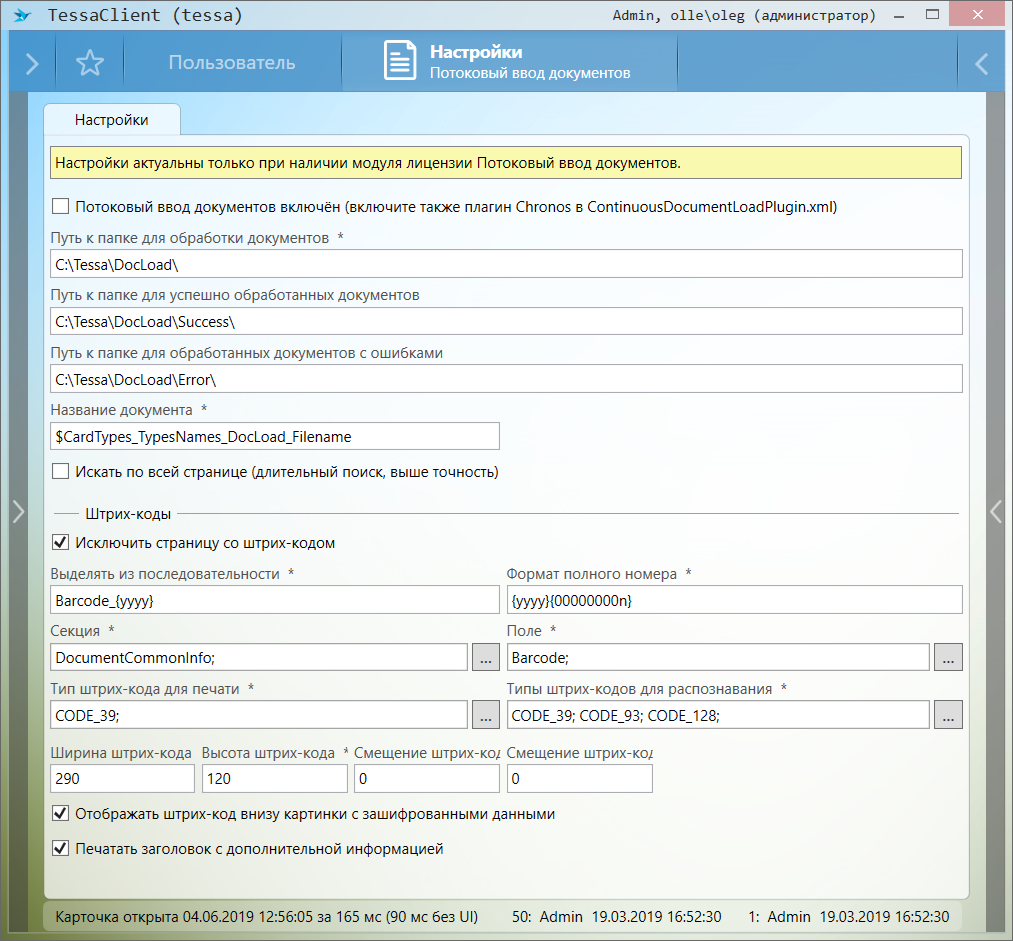
Task: Open the Поле selection ellipsis button
Action: (948, 657)
